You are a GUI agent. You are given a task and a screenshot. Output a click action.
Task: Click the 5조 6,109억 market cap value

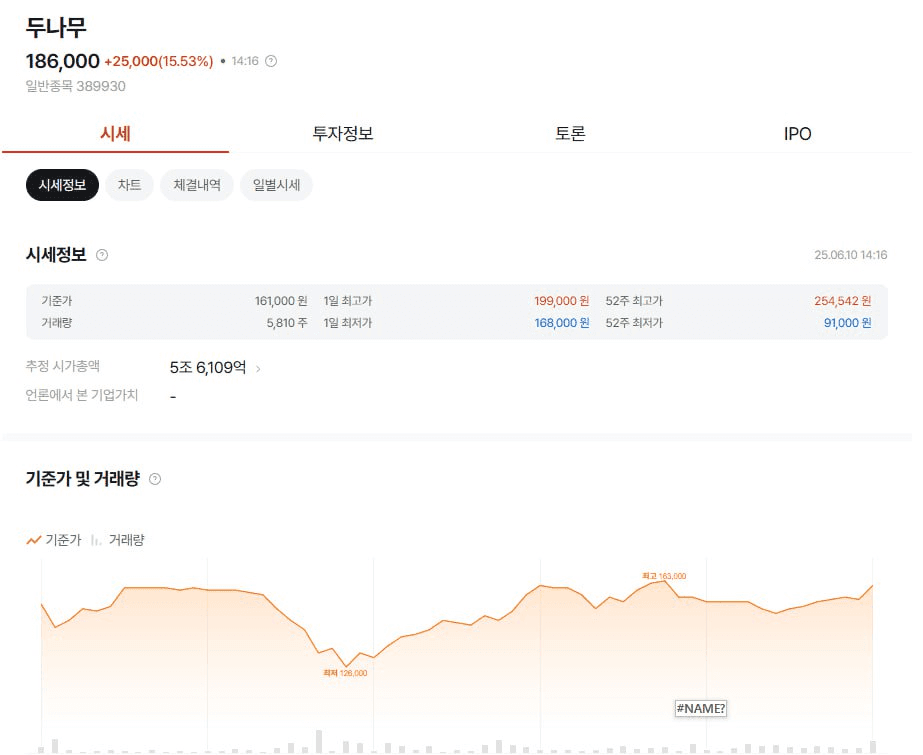pyautogui.click(x=208, y=368)
